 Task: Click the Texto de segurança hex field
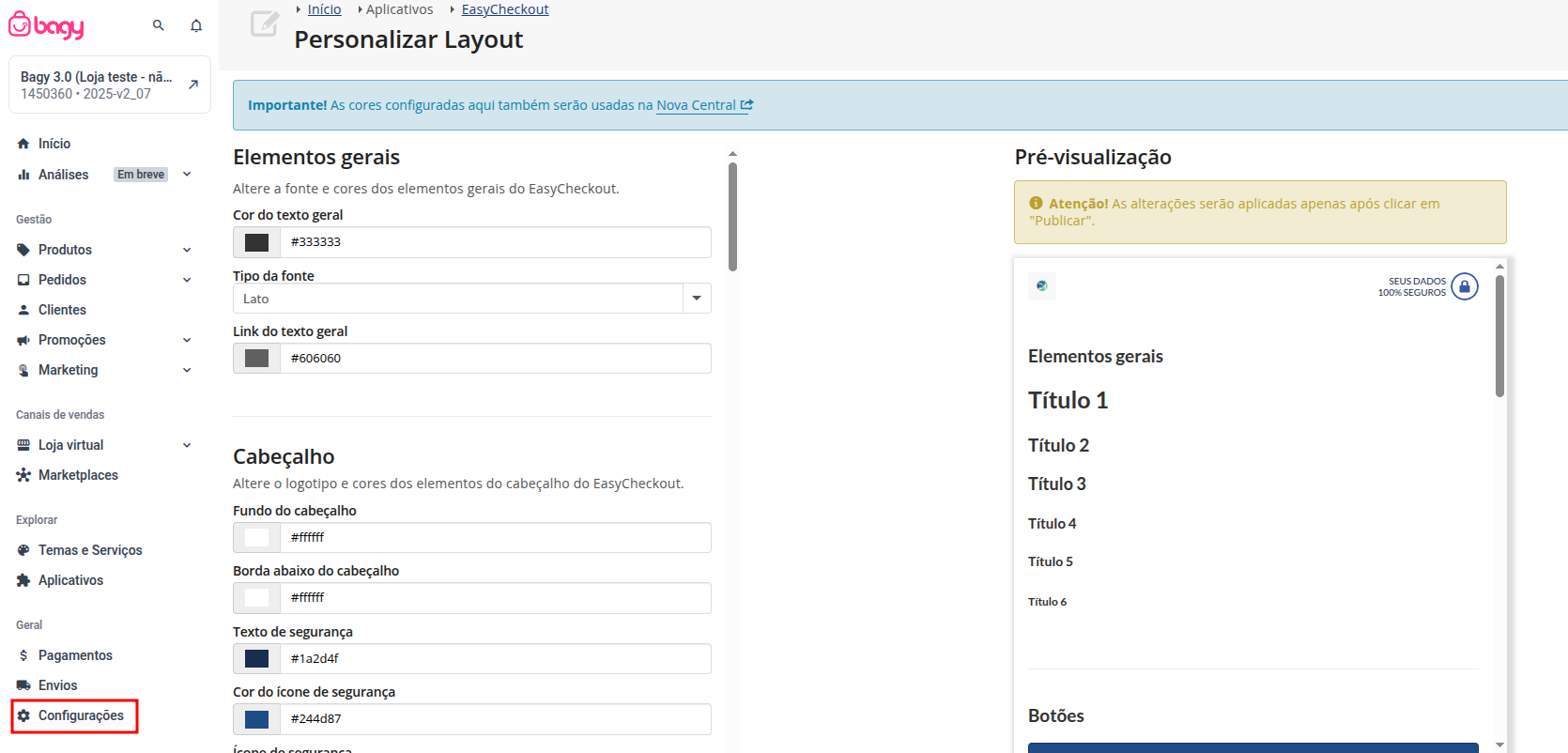tap(495, 659)
